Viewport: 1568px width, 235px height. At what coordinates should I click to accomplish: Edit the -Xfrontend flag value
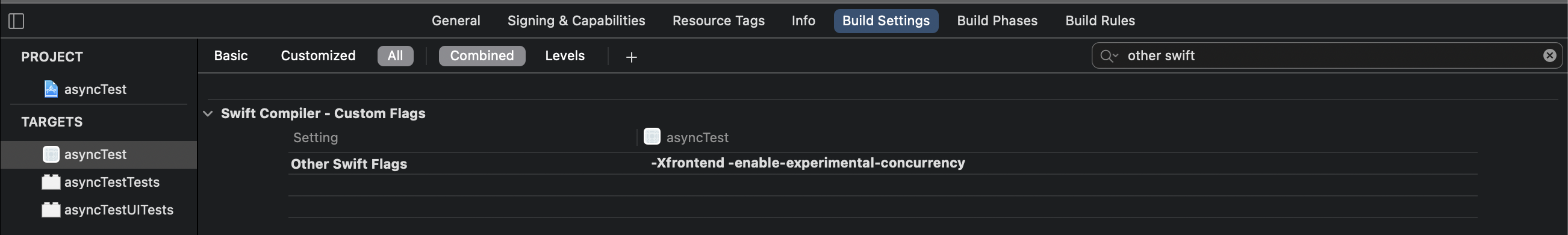(807, 163)
